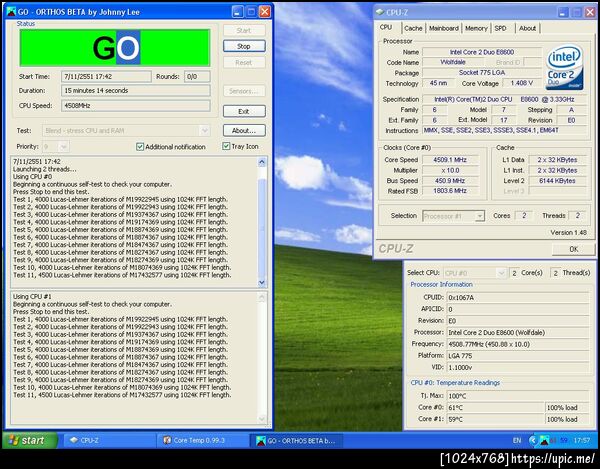Viewport: 600px width, 469px height.
Task: Click the Multiplier x 10.0 value
Action: [x=450, y=170]
